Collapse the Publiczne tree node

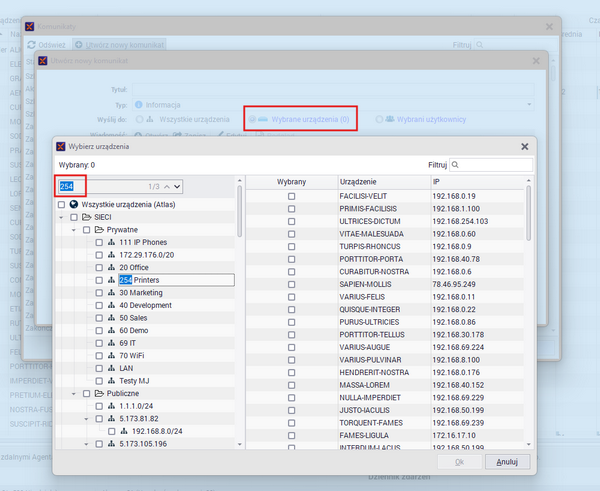click(74, 394)
